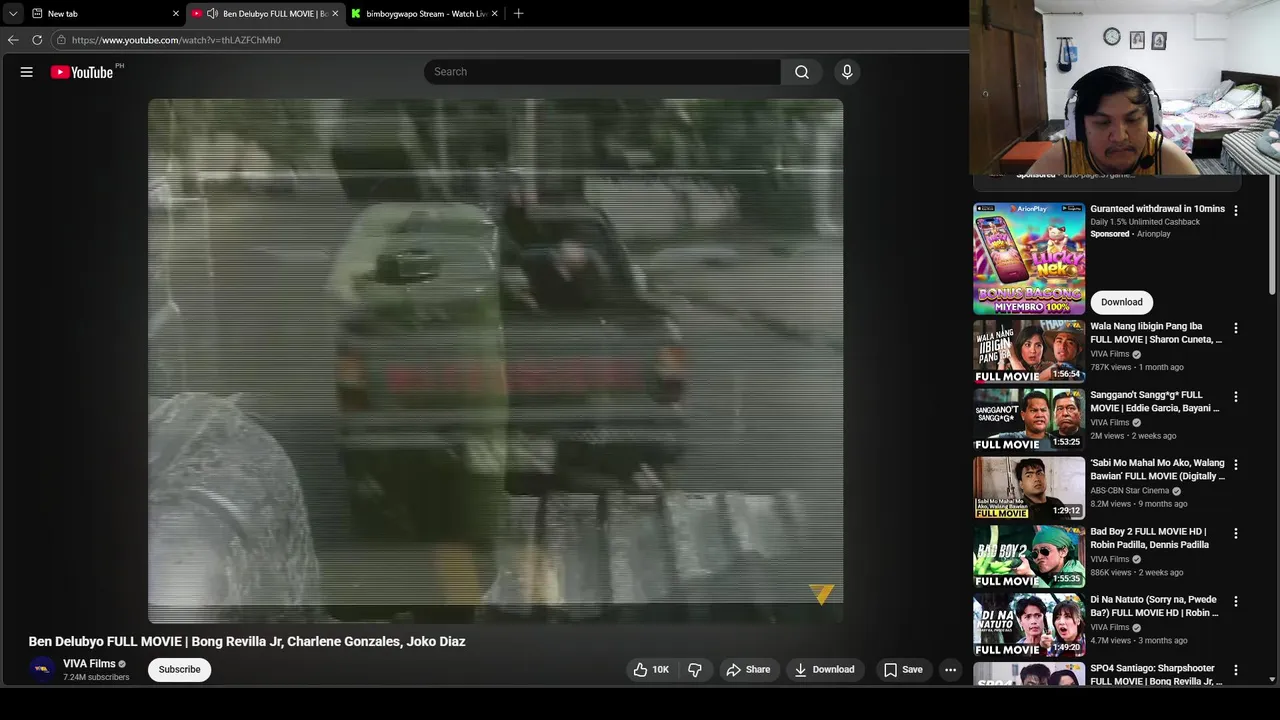Screen dimensions: 1280x720
Task: Open the YouTube guide hamburger menu
Action: (27, 72)
